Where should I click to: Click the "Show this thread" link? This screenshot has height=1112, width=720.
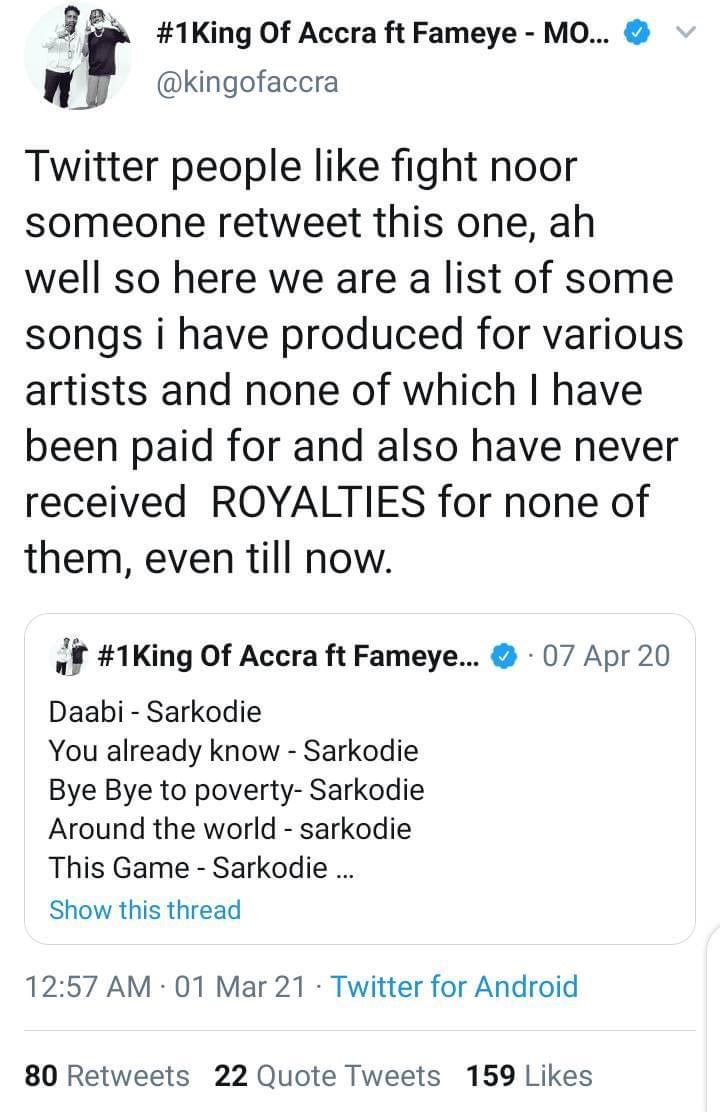(145, 910)
